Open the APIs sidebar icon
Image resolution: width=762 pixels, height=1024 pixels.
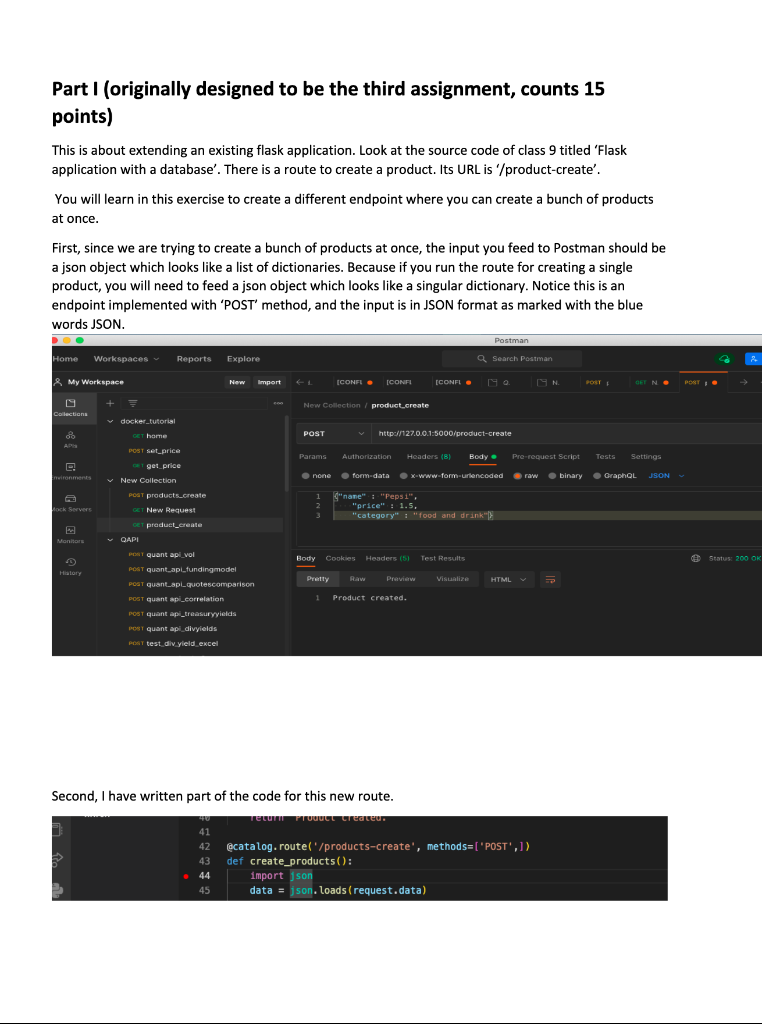(x=71, y=439)
